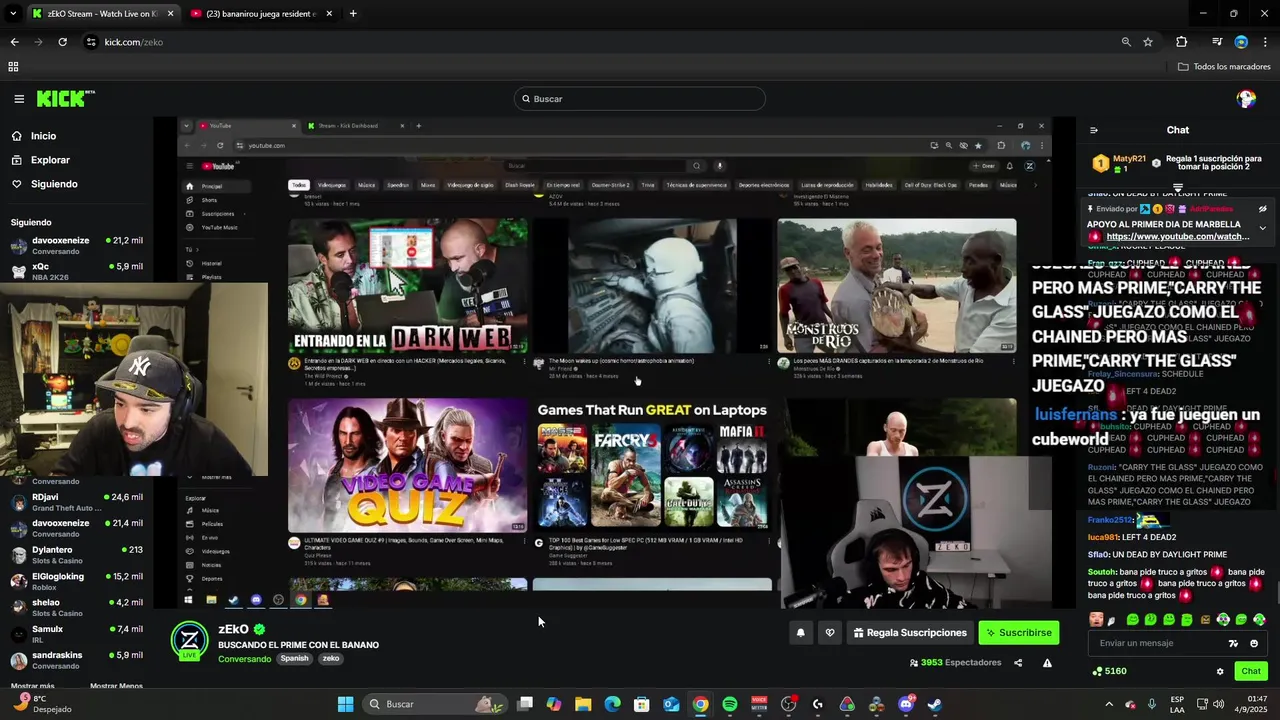Click the zeko tag under stream title

click(331, 659)
